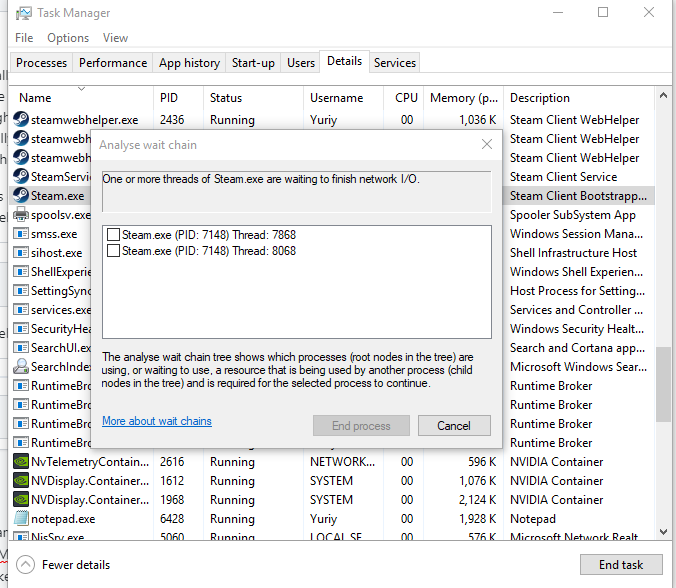
Task: Click the Task Manager title bar icon
Action: pos(23,13)
